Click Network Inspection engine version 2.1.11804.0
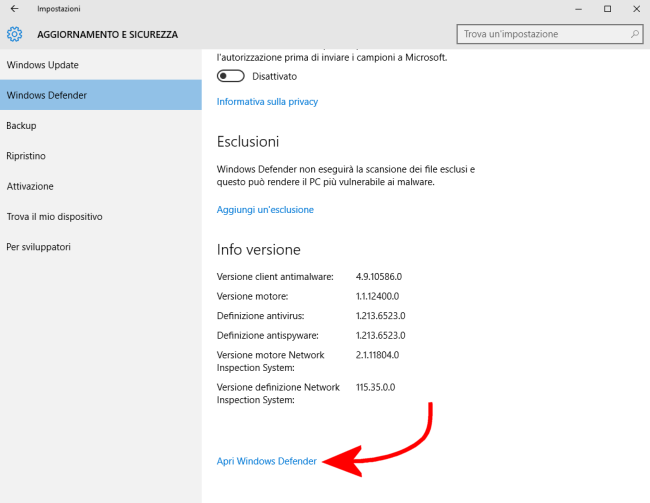The width and height of the screenshot is (650, 503). [377, 355]
